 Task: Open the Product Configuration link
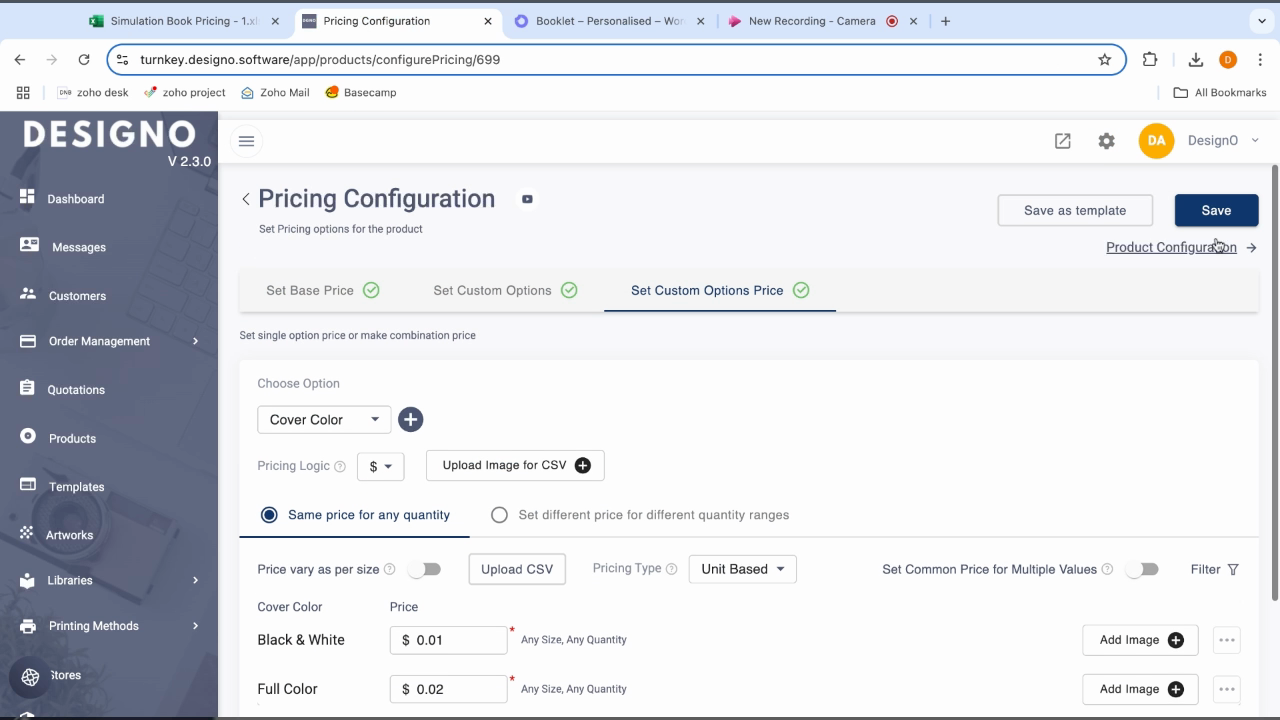tap(1170, 247)
